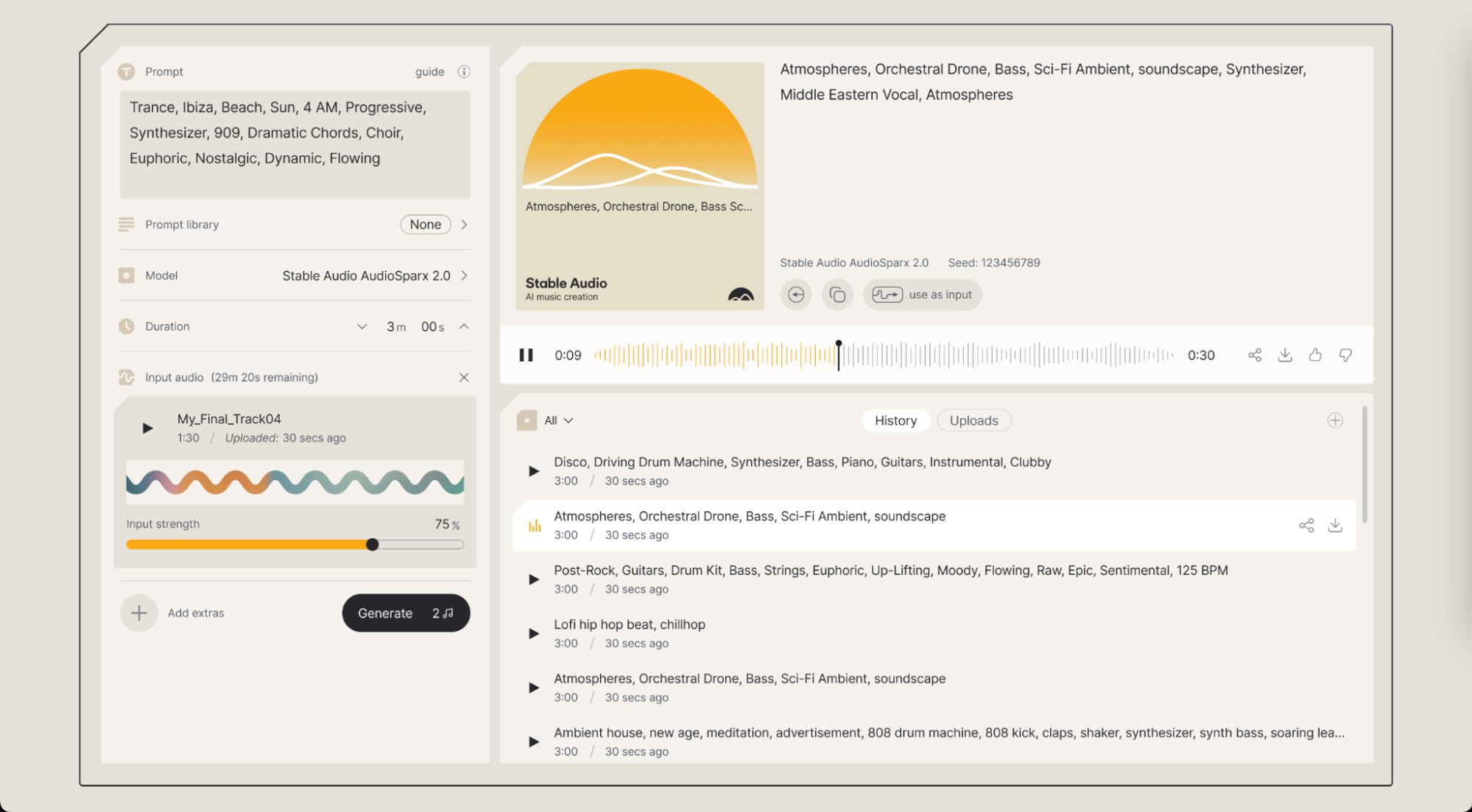The image size is (1472, 812).
Task: Share the currently playing track
Action: pos(1255,355)
